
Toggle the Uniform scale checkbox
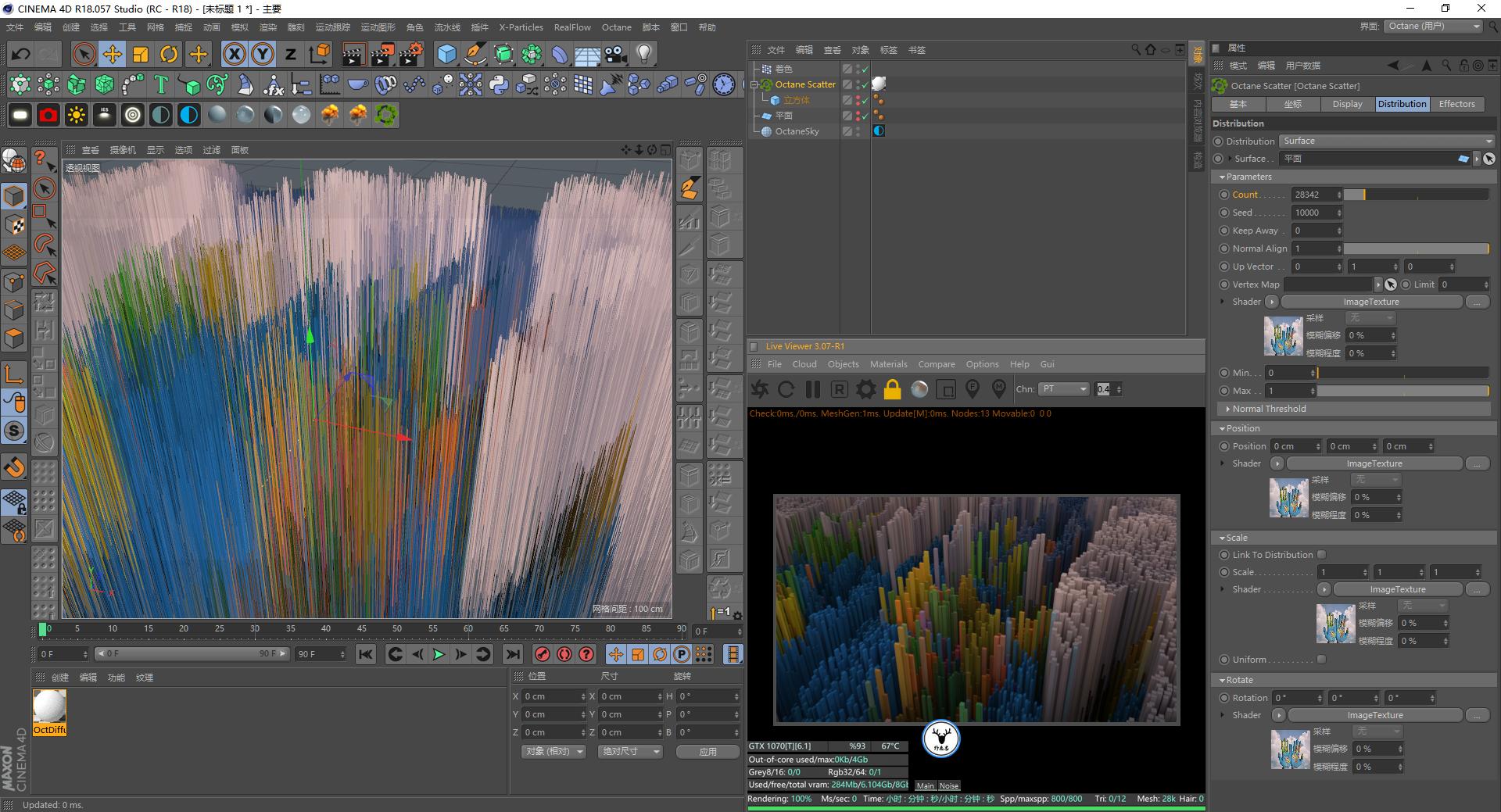coord(1321,660)
